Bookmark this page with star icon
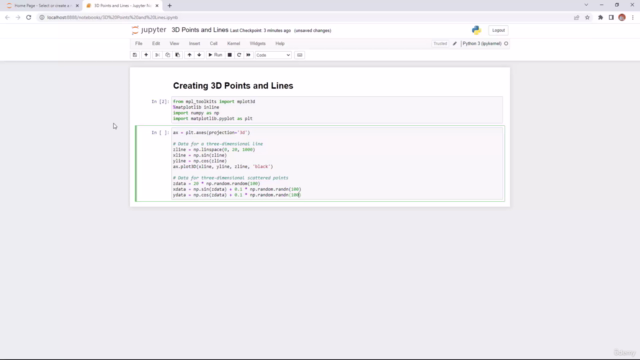The image size is (640, 360). (587, 18)
